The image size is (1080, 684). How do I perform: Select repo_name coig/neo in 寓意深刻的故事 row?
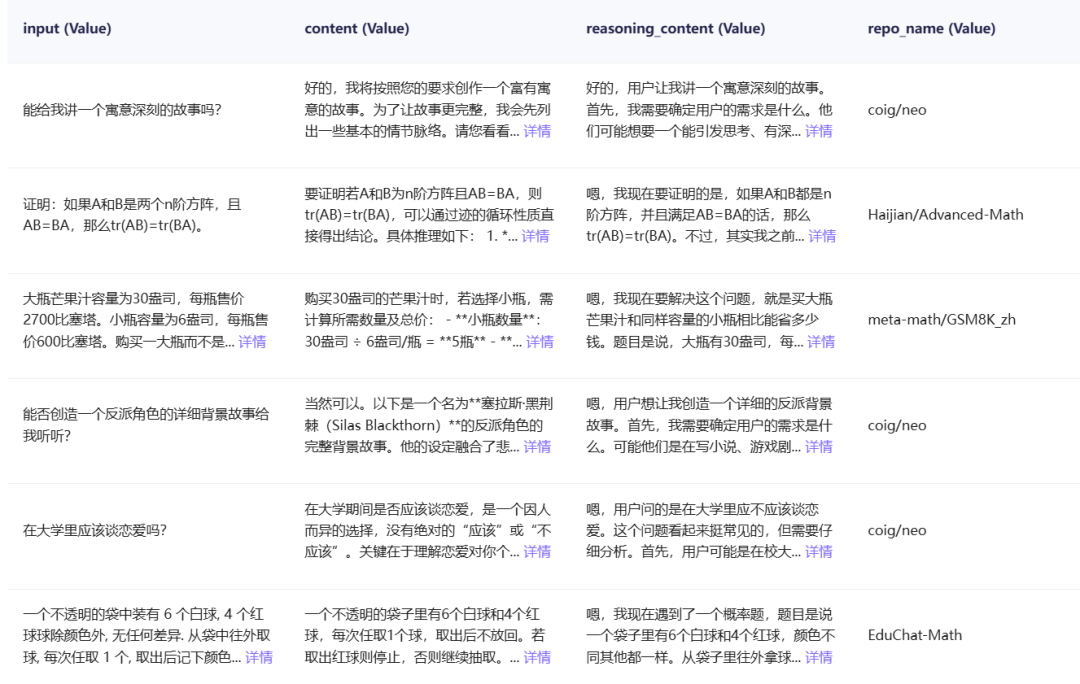(897, 110)
